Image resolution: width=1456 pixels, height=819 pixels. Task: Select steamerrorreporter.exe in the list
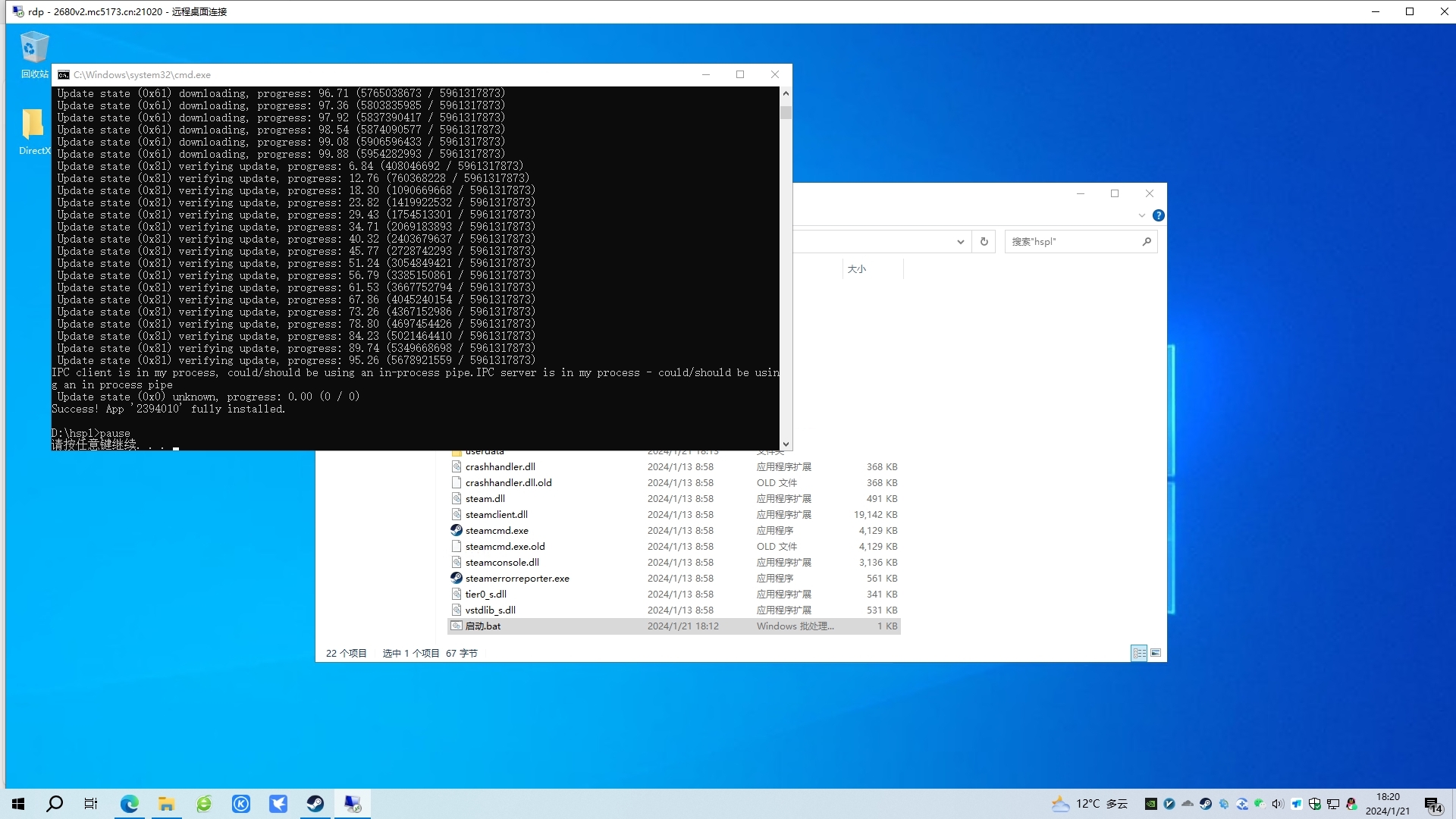click(x=517, y=579)
